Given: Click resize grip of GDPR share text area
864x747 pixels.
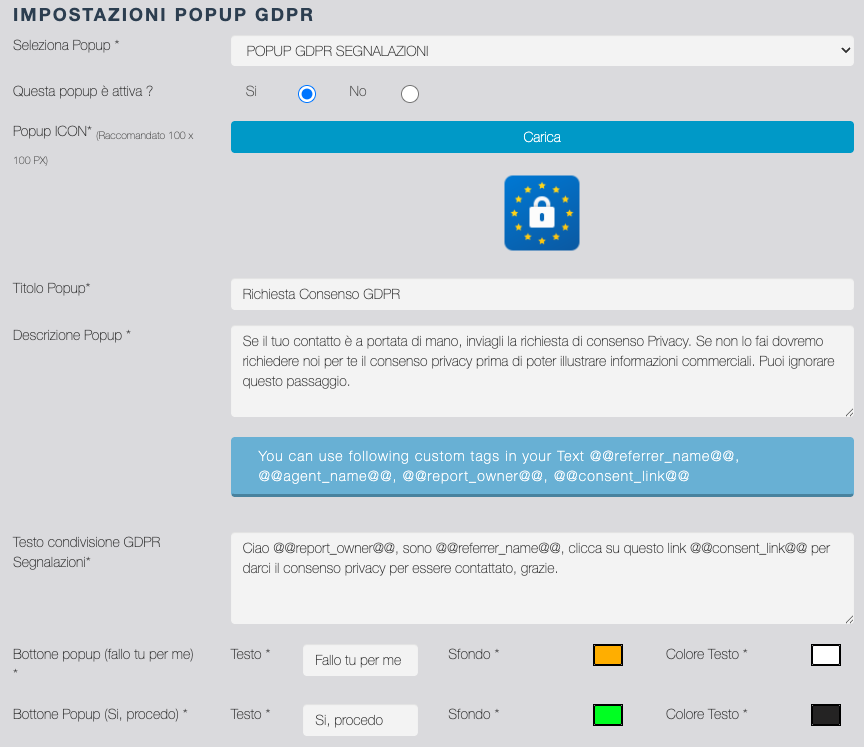Looking at the screenshot, I should pyautogui.click(x=849, y=619).
